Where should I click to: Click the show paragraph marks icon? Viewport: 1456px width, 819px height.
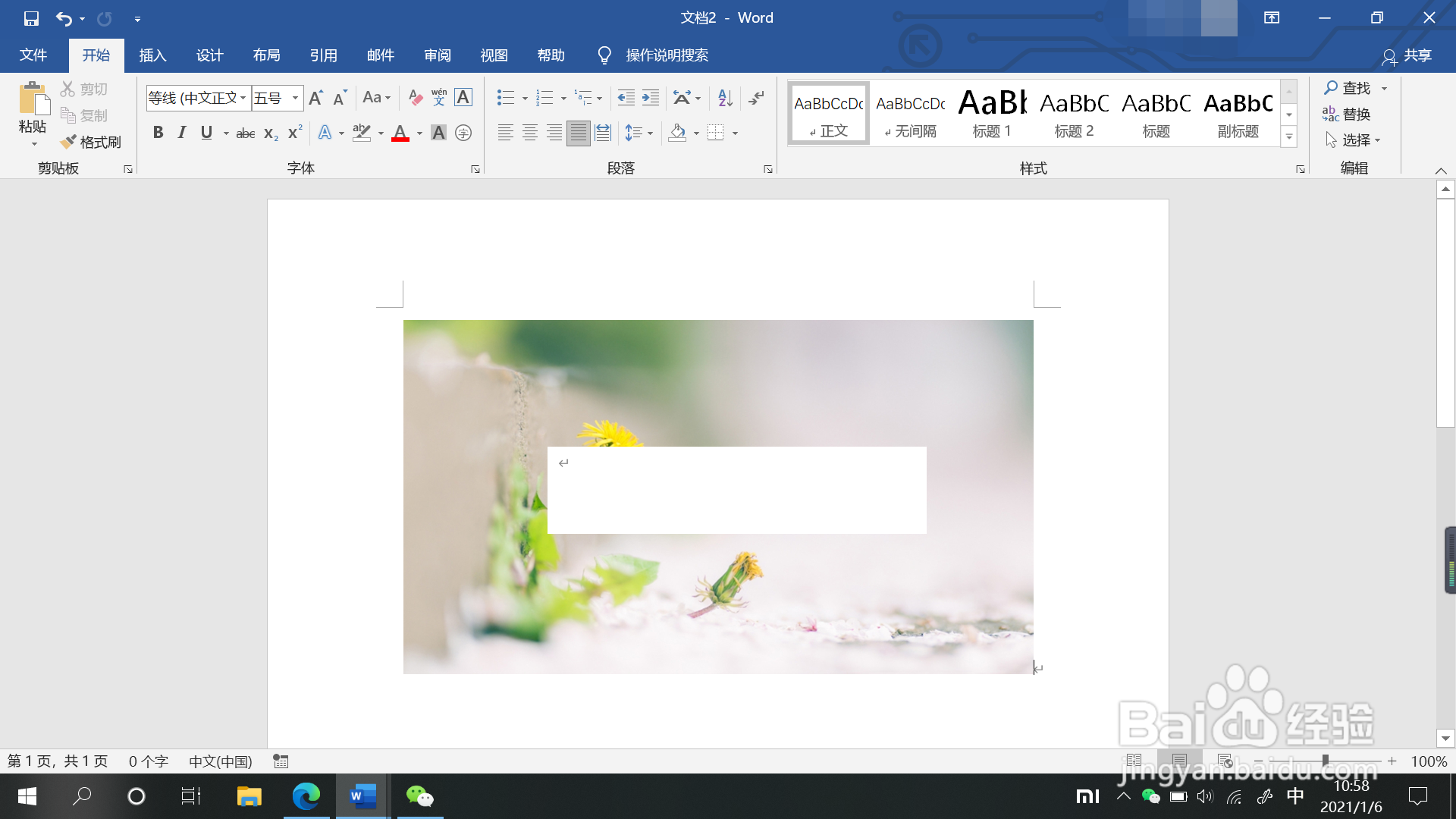coord(756,98)
